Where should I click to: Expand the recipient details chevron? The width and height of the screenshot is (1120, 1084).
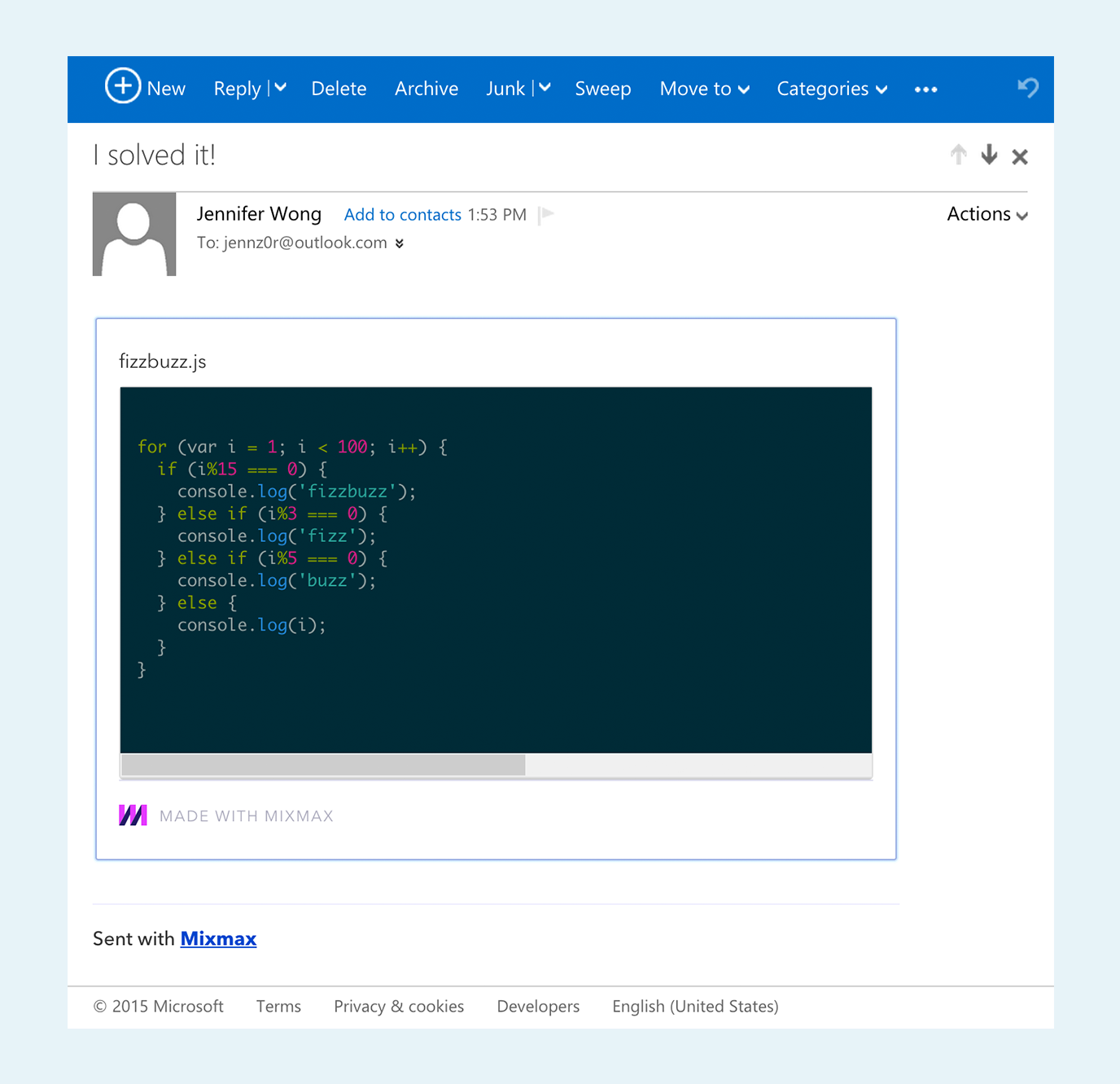[x=400, y=243]
